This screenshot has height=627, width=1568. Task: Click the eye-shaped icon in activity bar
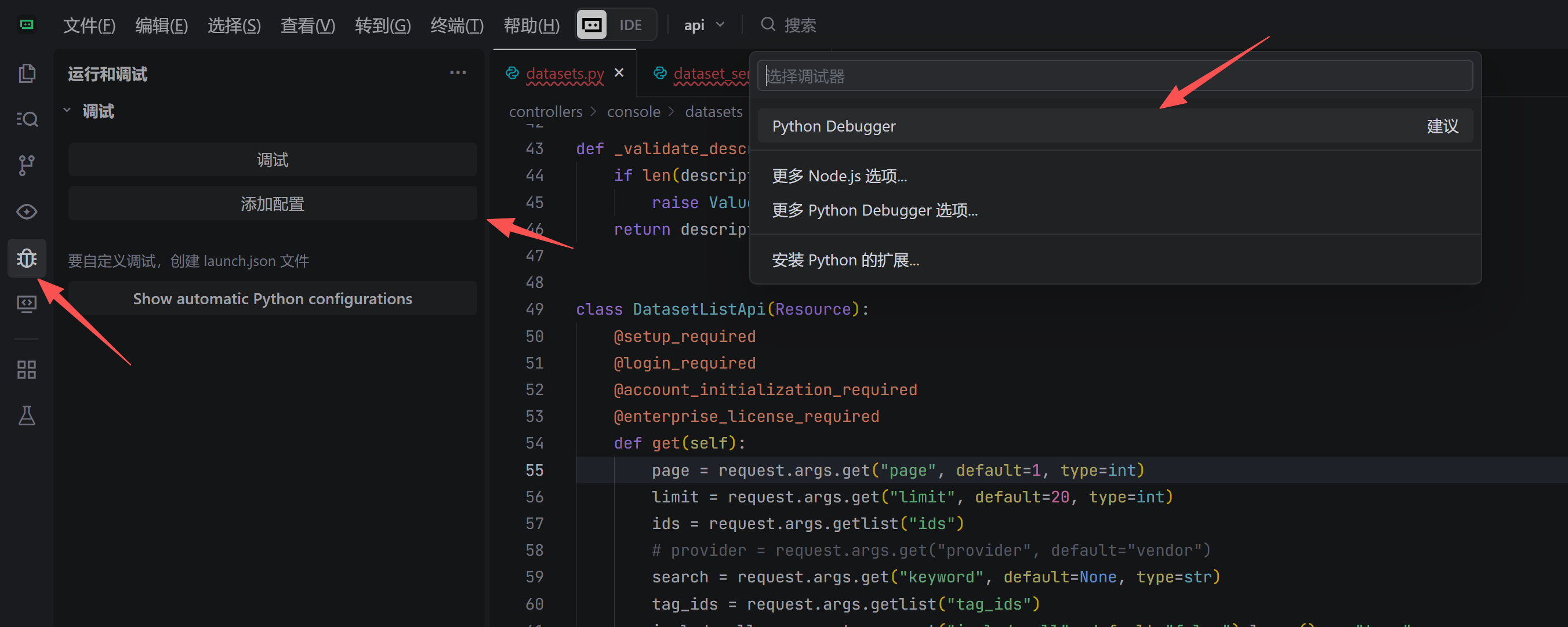pos(27,212)
